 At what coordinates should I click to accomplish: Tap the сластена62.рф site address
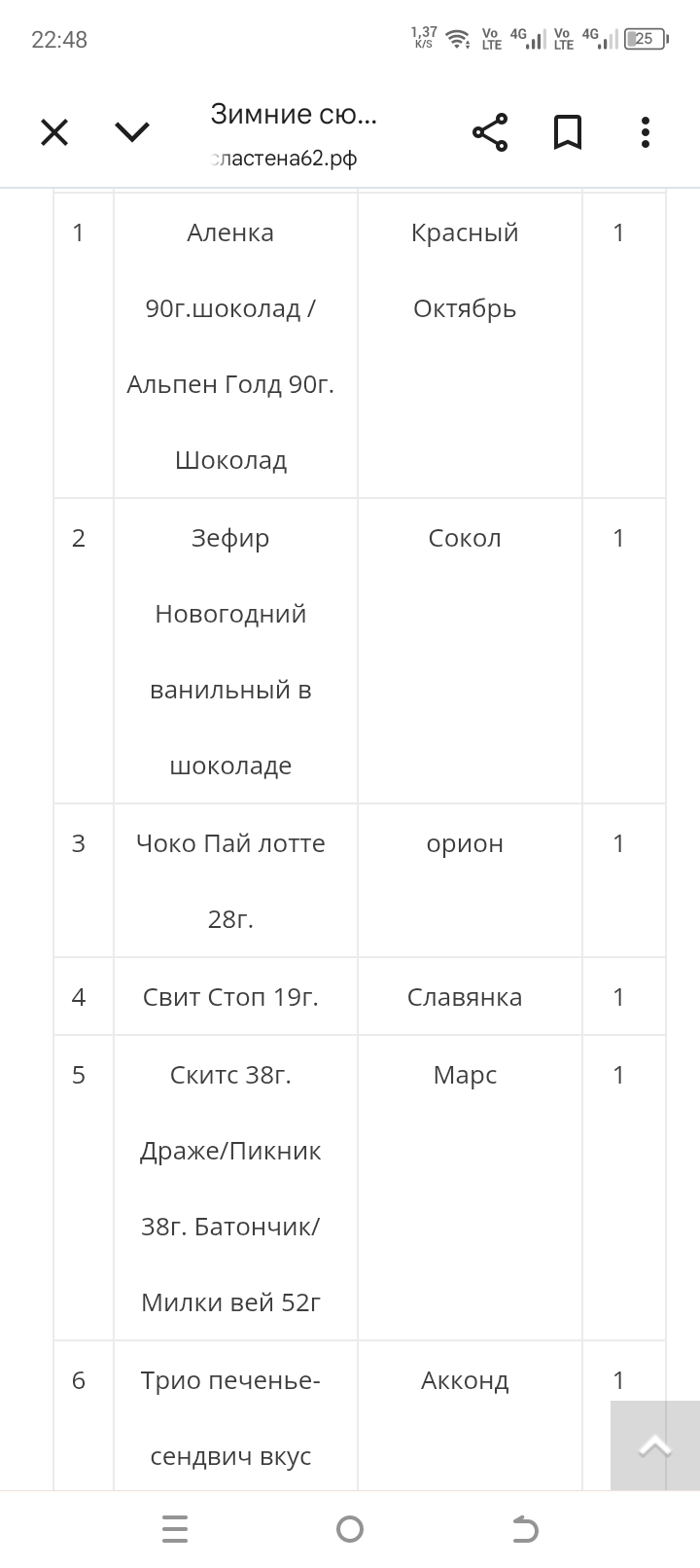pos(284,159)
